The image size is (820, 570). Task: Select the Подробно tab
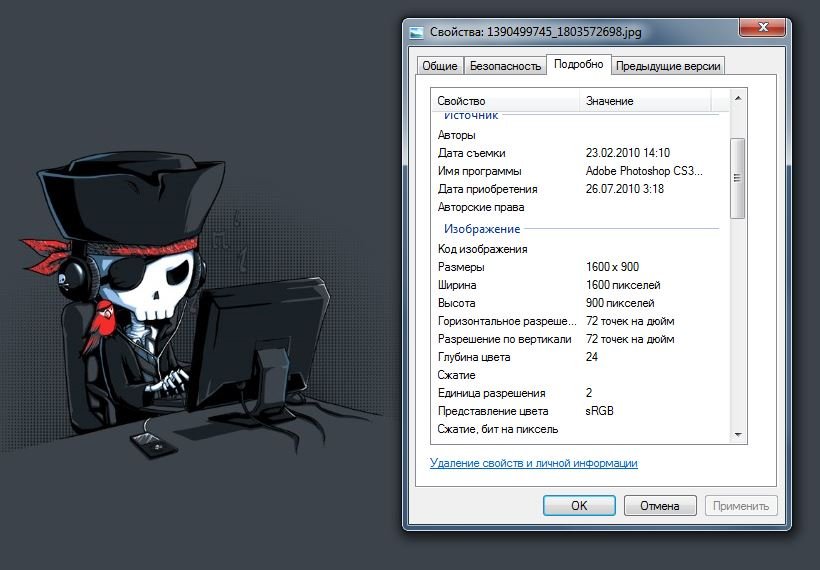[578, 64]
